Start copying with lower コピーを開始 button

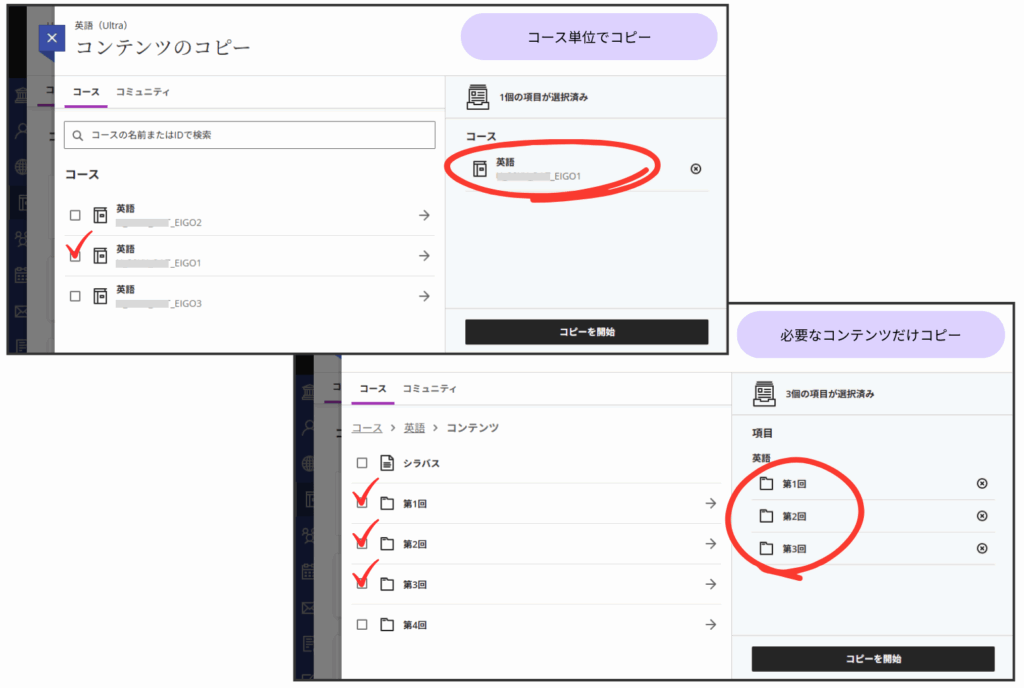click(873, 659)
